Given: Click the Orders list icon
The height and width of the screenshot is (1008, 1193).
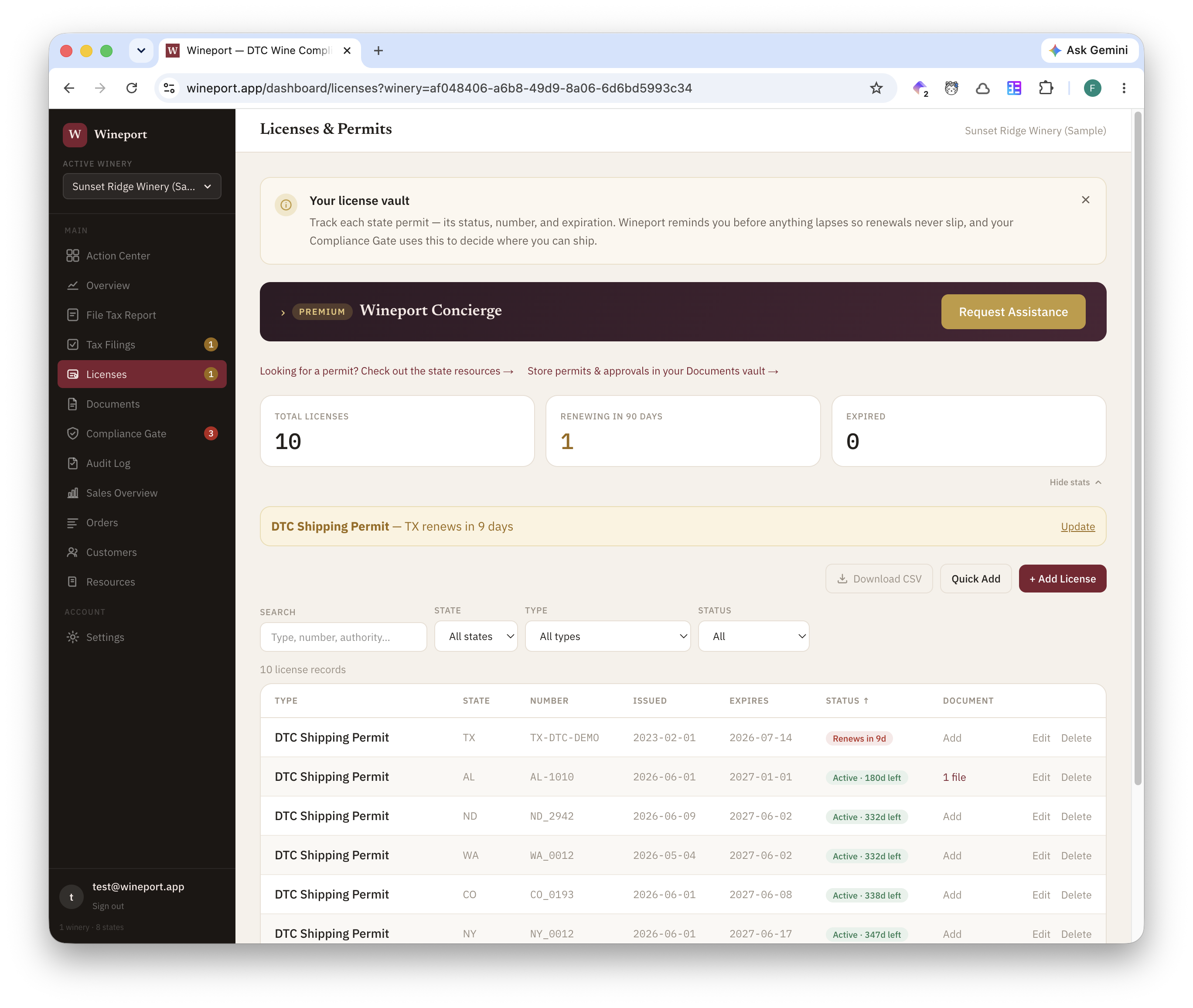Looking at the screenshot, I should pos(72,523).
